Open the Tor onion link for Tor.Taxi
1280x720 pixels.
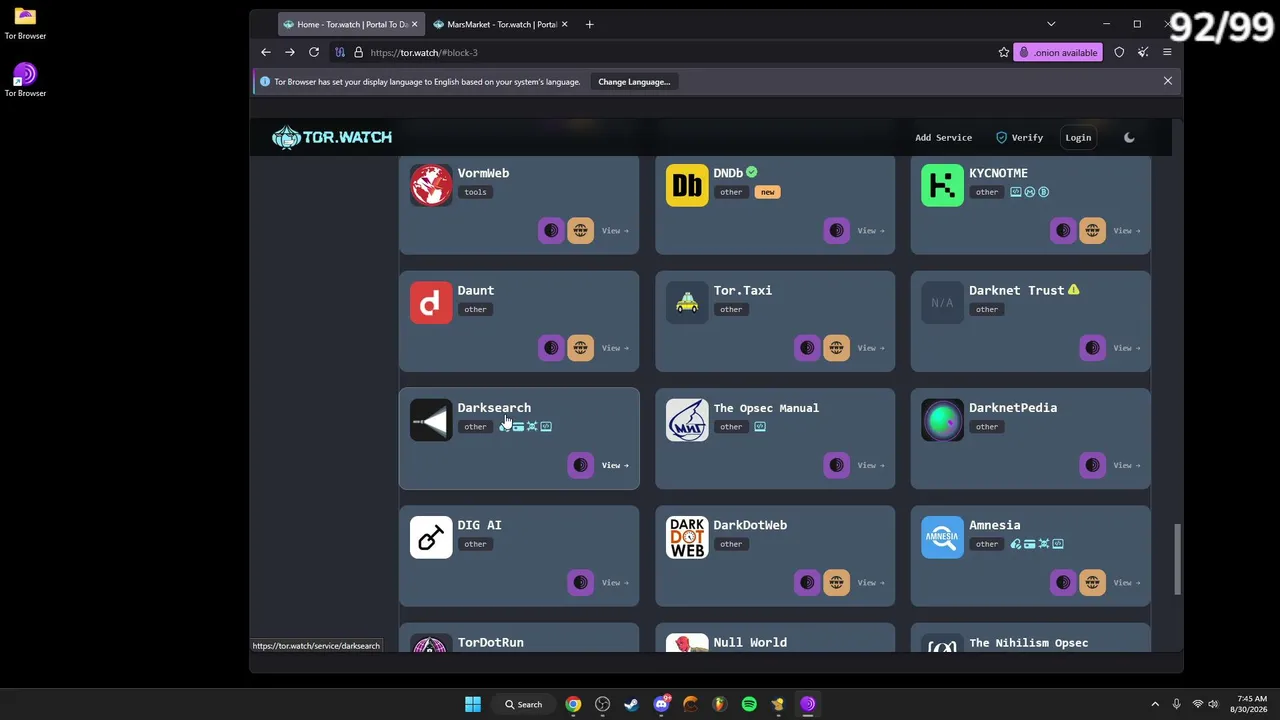coord(807,348)
